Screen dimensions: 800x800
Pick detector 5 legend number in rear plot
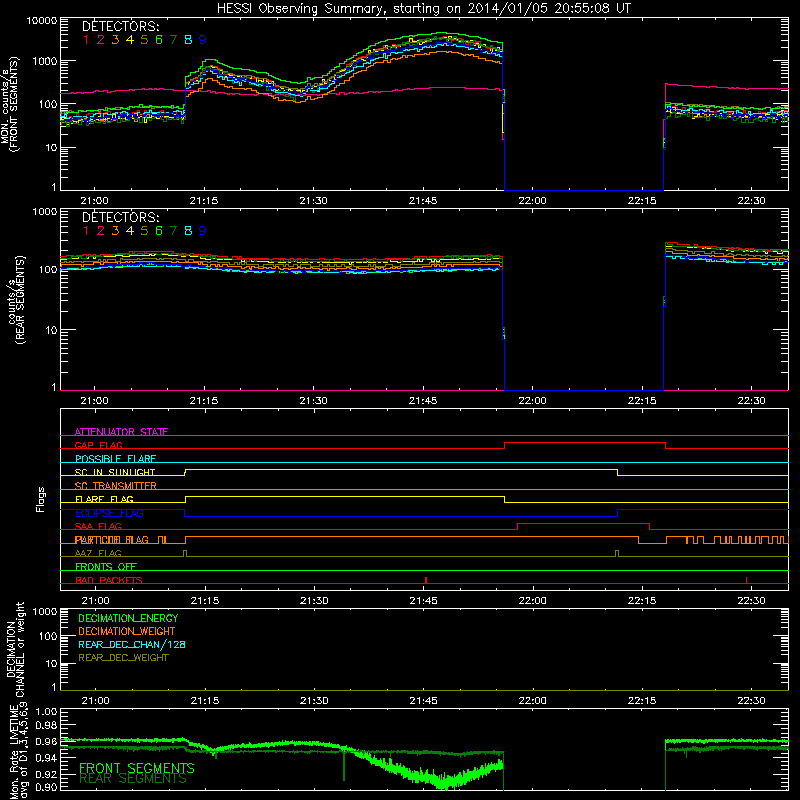point(144,231)
